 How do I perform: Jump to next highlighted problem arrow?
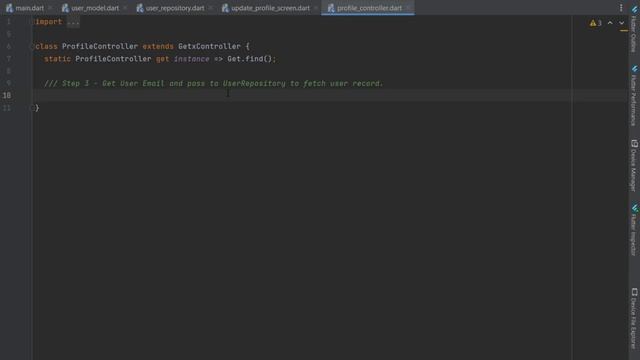(x=621, y=23)
